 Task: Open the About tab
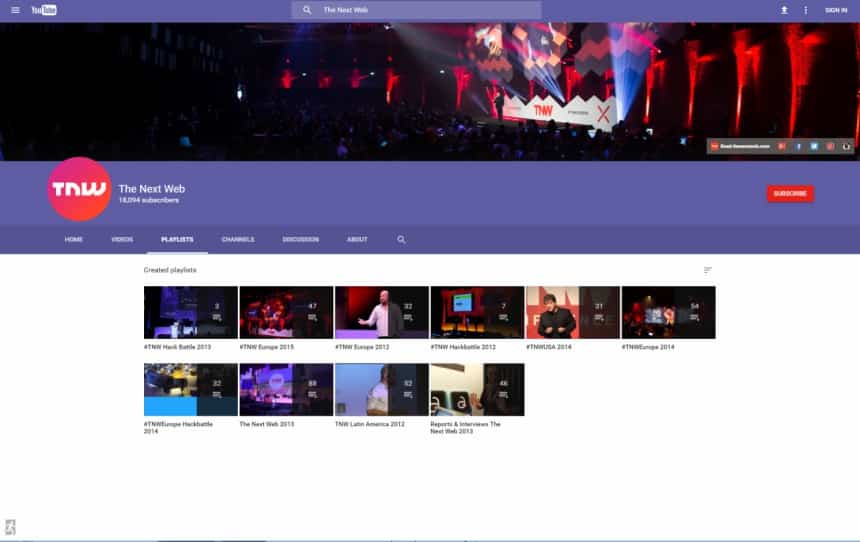[357, 239]
